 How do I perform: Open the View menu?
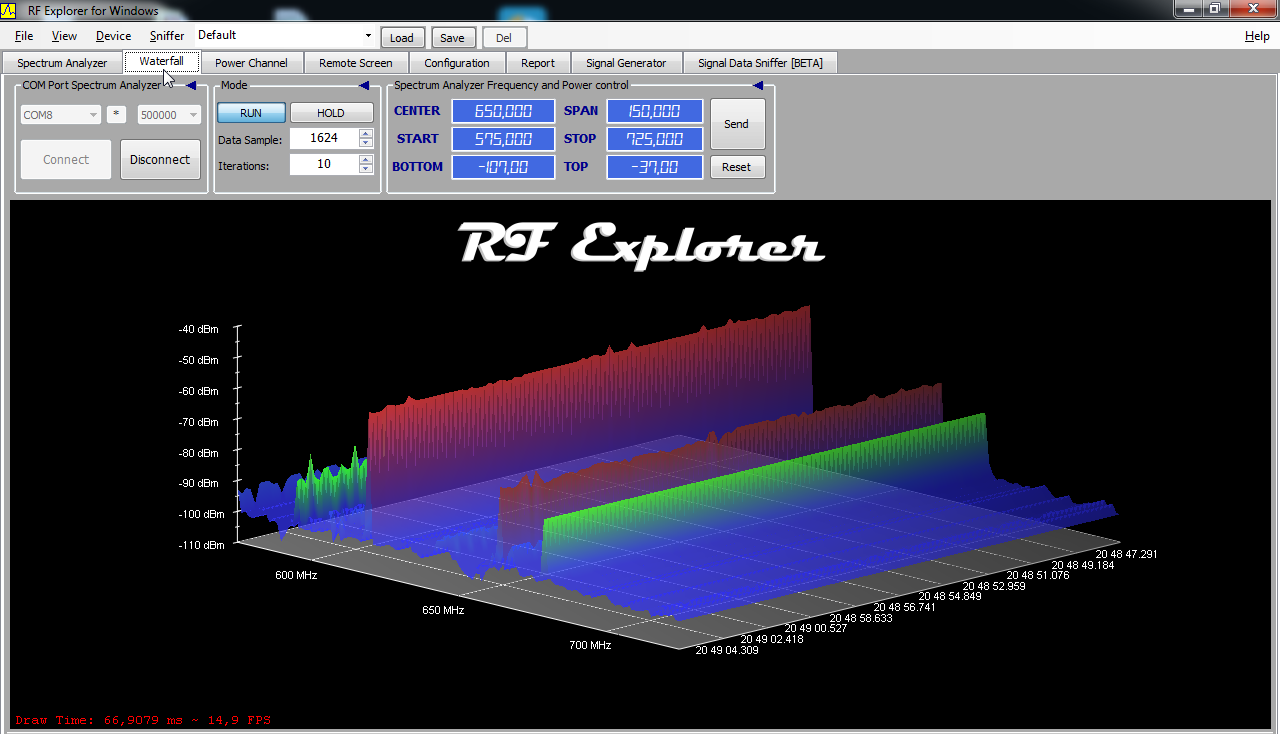pos(64,36)
